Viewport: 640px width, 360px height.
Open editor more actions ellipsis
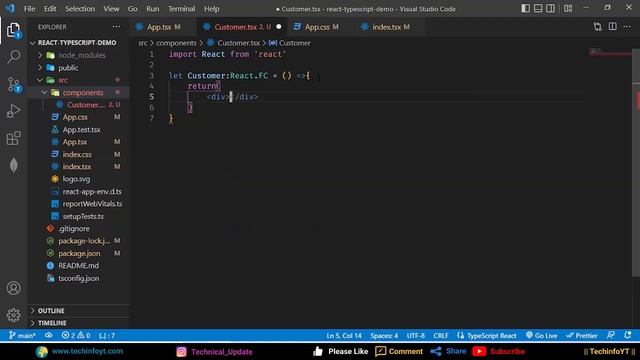click(x=627, y=27)
